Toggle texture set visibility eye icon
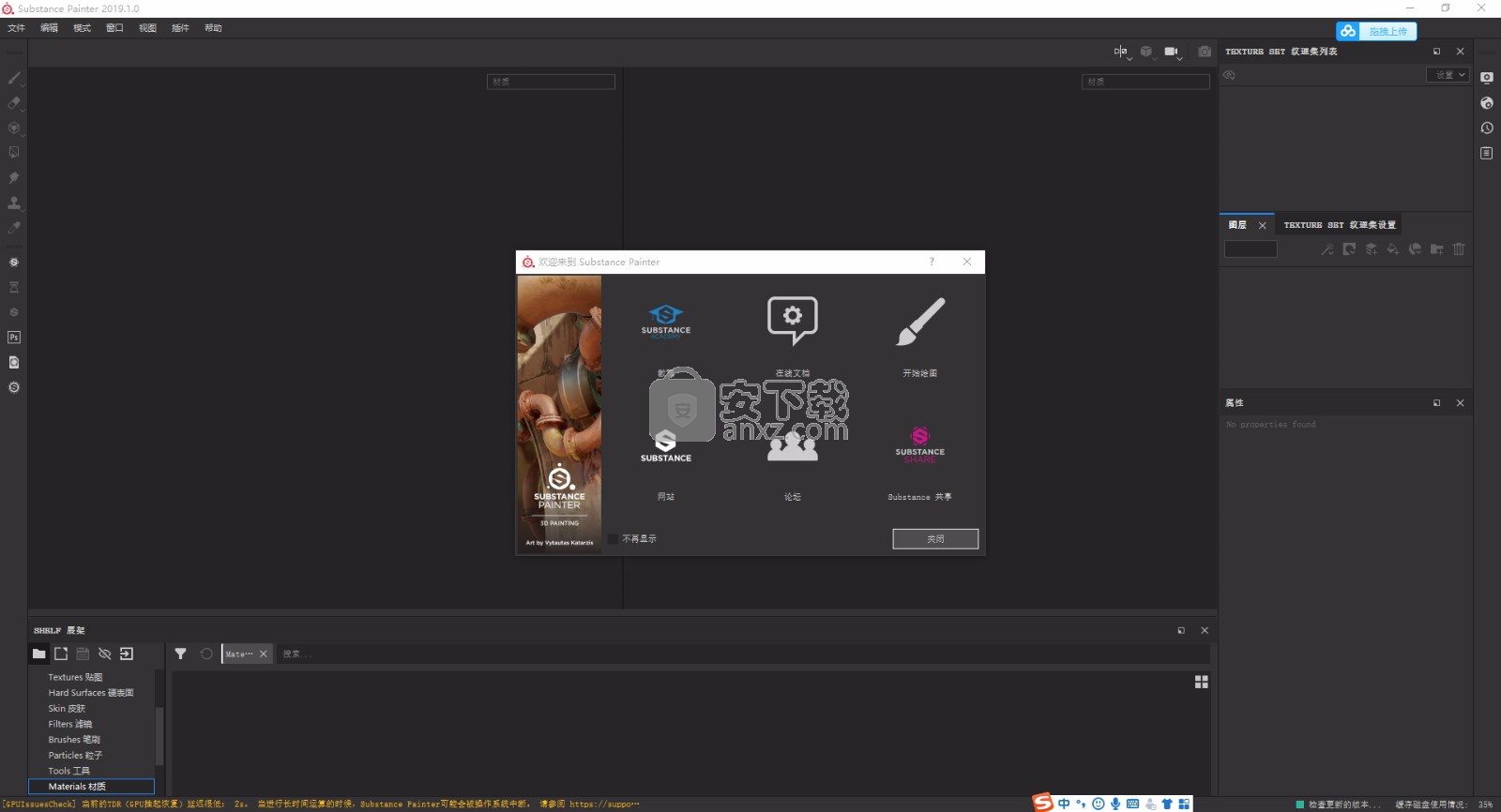This screenshot has width=1501, height=812. 1229,75
